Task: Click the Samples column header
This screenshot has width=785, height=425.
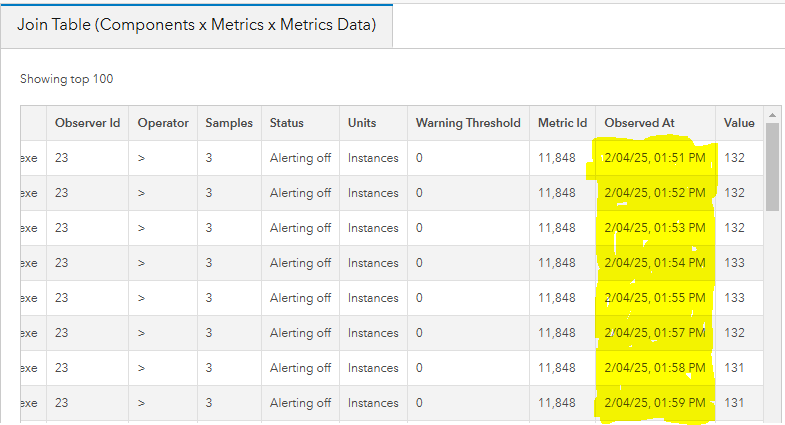Action: [x=229, y=123]
